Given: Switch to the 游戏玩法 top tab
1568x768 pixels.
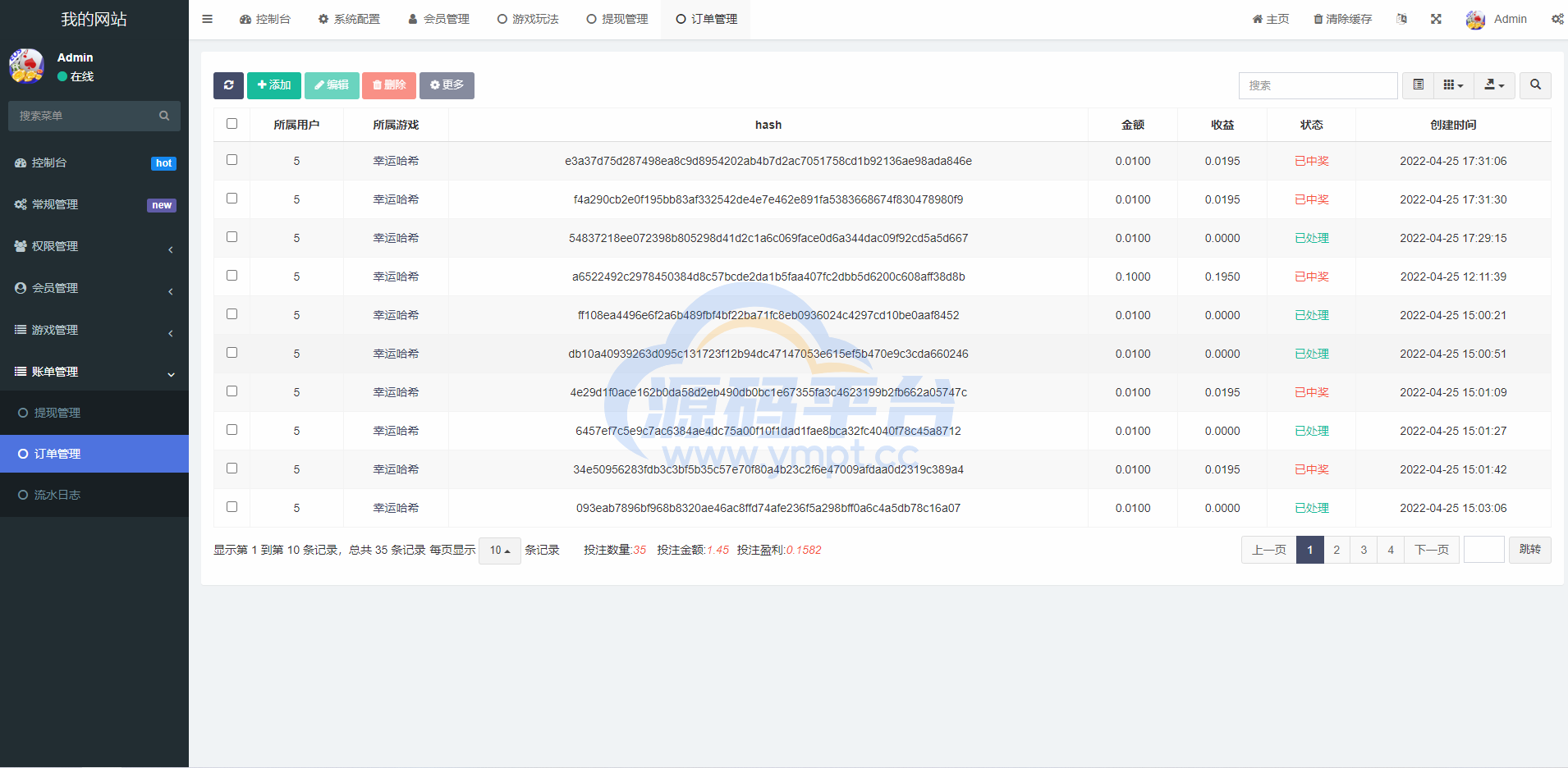Looking at the screenshot, I should [528, 19].
